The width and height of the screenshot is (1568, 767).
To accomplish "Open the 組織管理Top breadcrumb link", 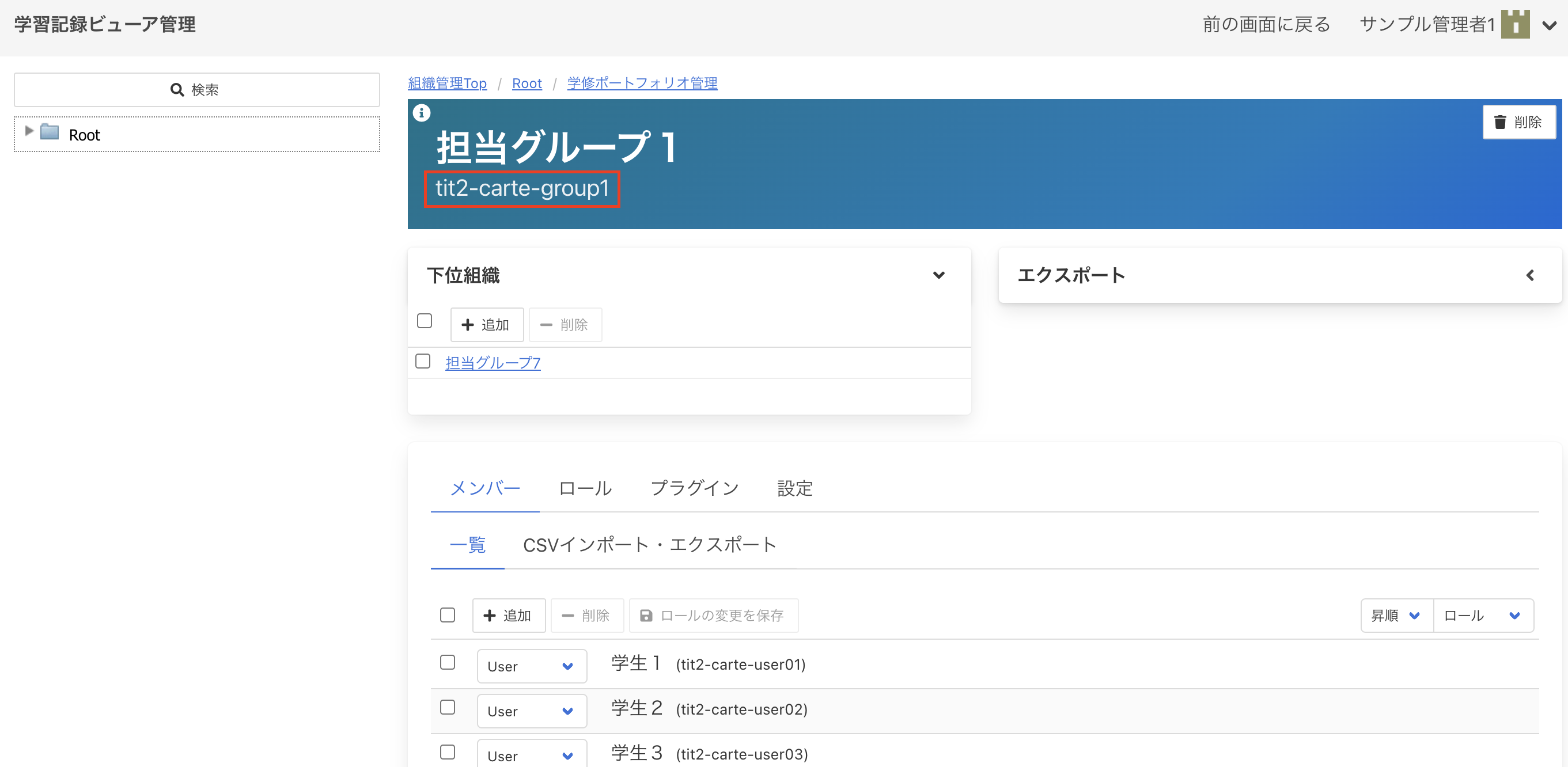I will click(x=447, y=83).
